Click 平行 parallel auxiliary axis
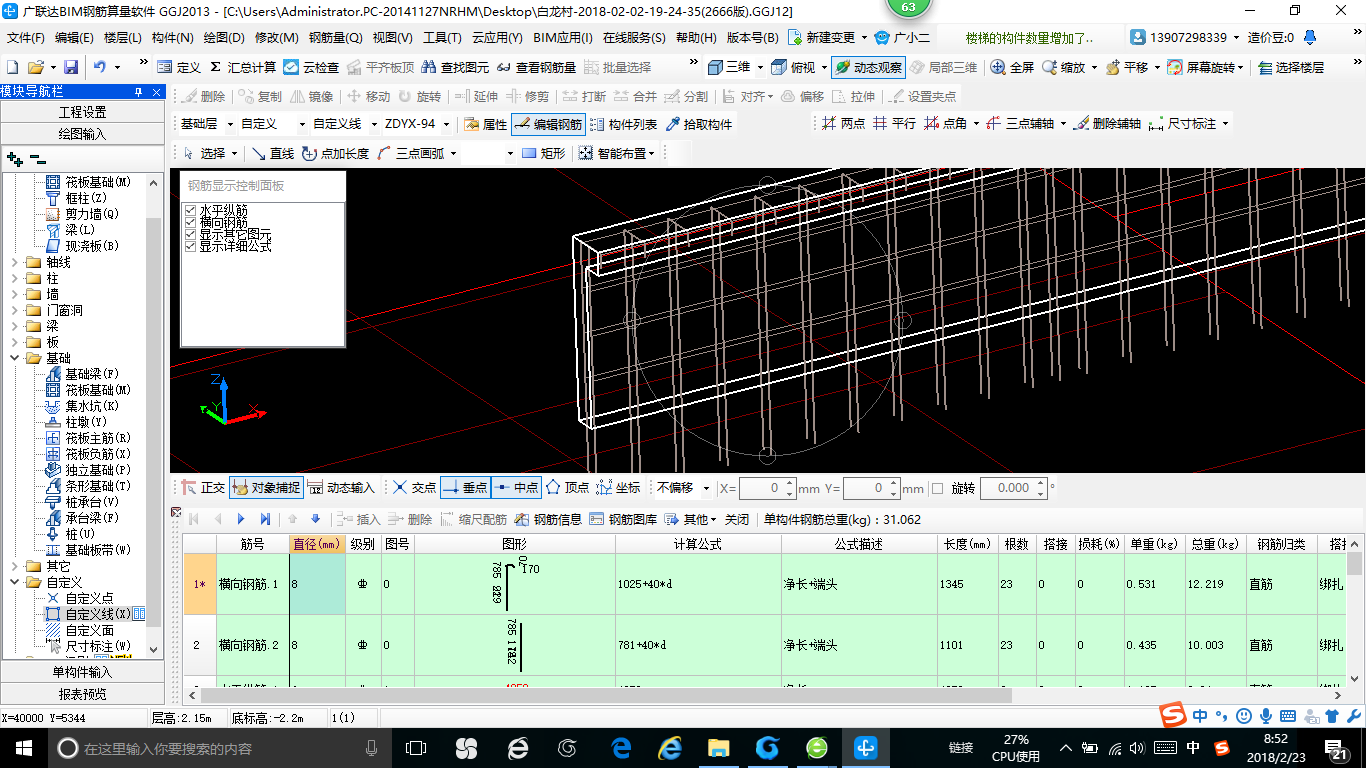The width and height of the screenshot is (1366, 768). tap(894, 123)
